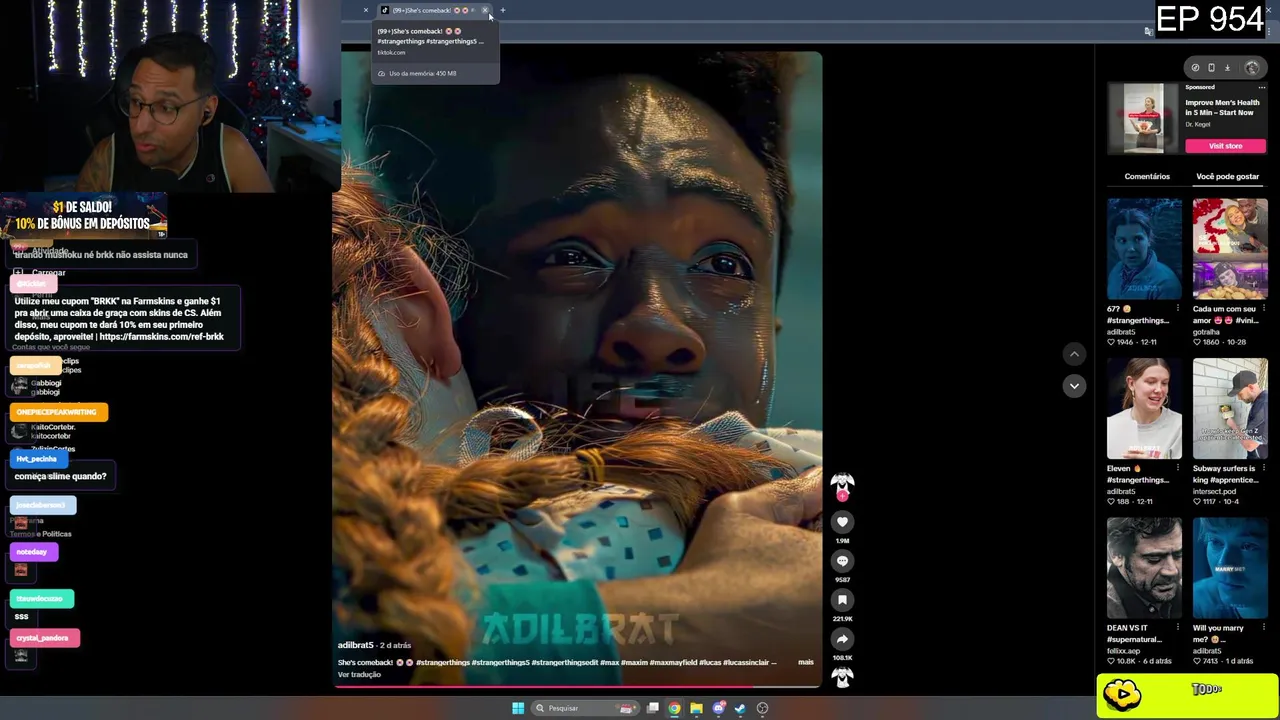Click the #strangerthings5 hashtag
The height and width of the screenshot is (720, 1280).
[x=499, y=662]
